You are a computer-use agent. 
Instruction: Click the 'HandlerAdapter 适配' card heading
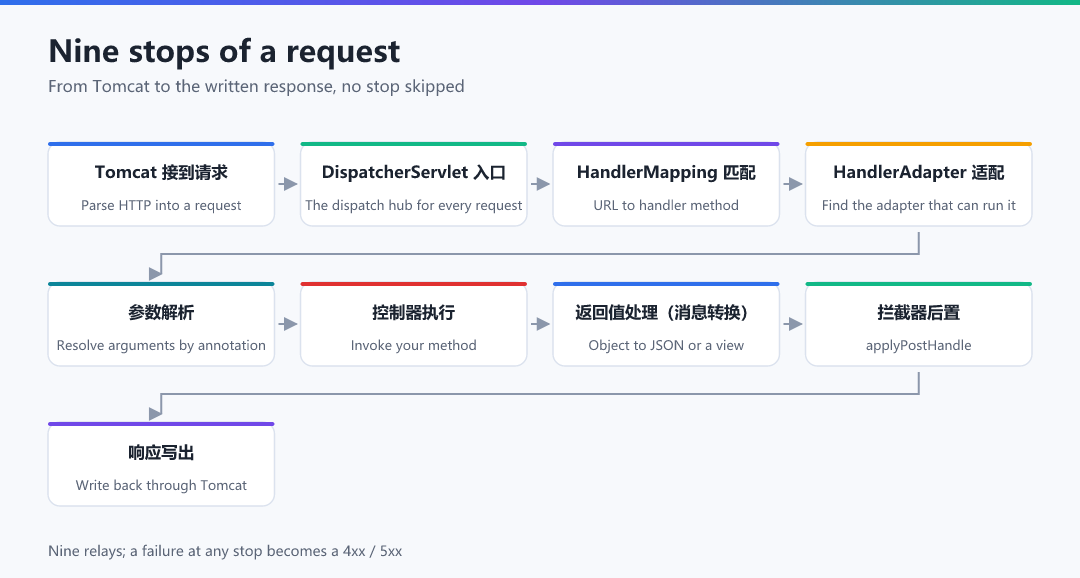point(919,172)
